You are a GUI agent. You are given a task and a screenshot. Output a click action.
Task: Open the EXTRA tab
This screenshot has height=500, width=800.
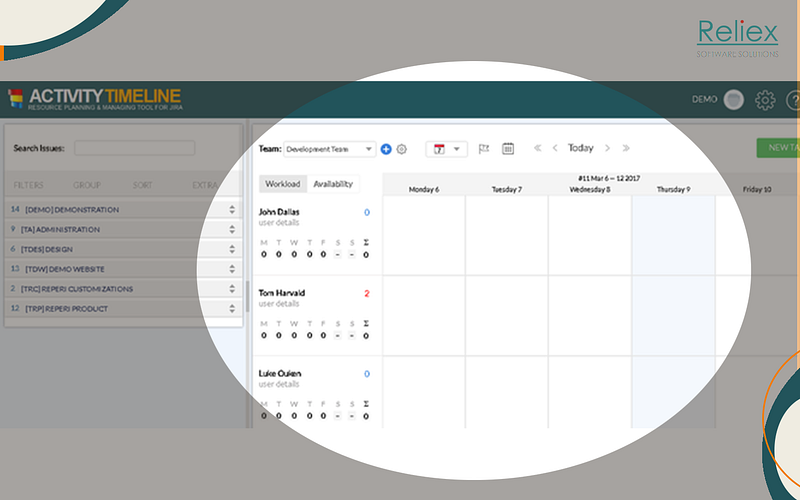(x=205, y=185)
